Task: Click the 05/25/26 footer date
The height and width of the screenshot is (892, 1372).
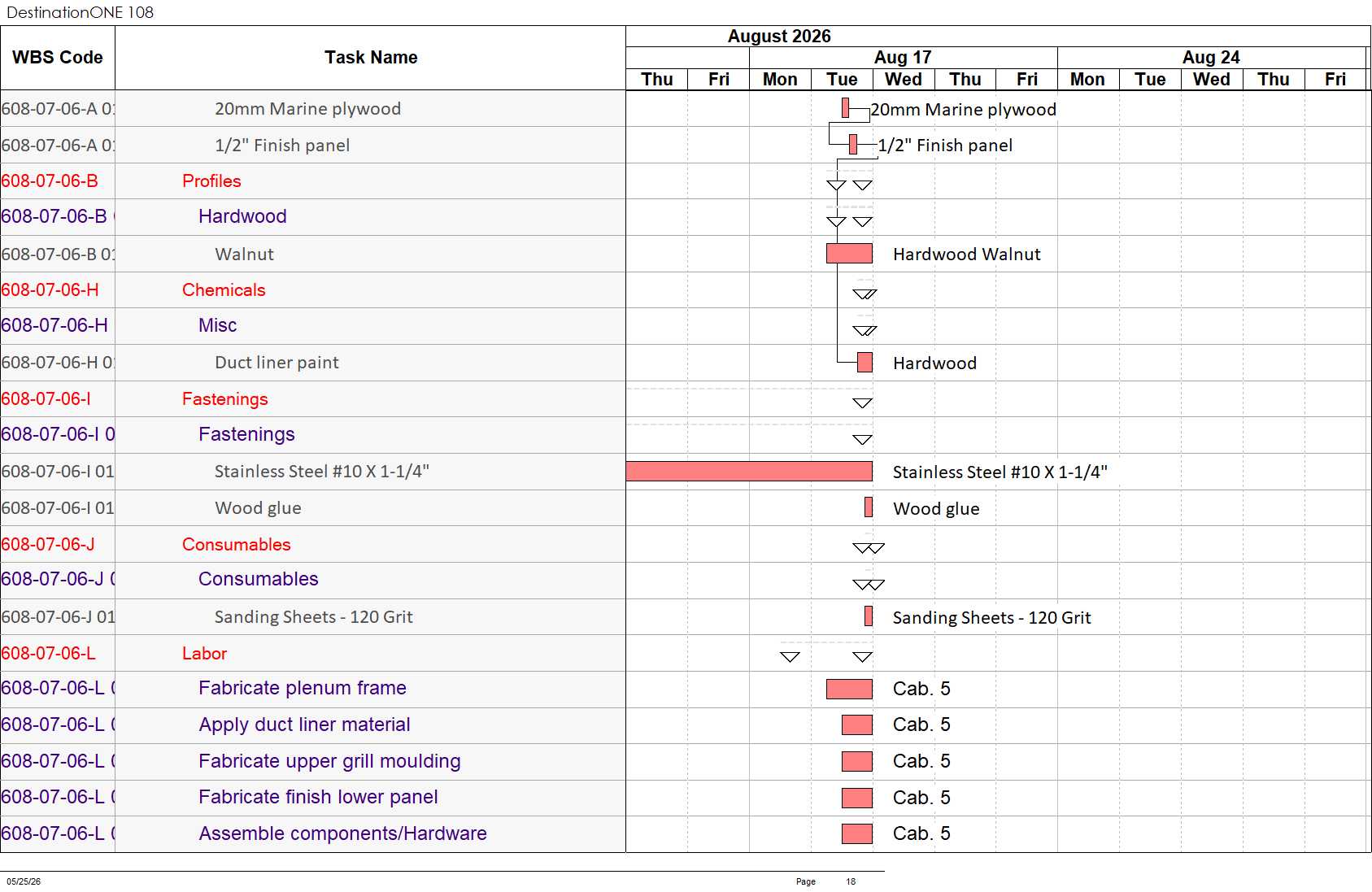Action: click(x=24, y=881)
